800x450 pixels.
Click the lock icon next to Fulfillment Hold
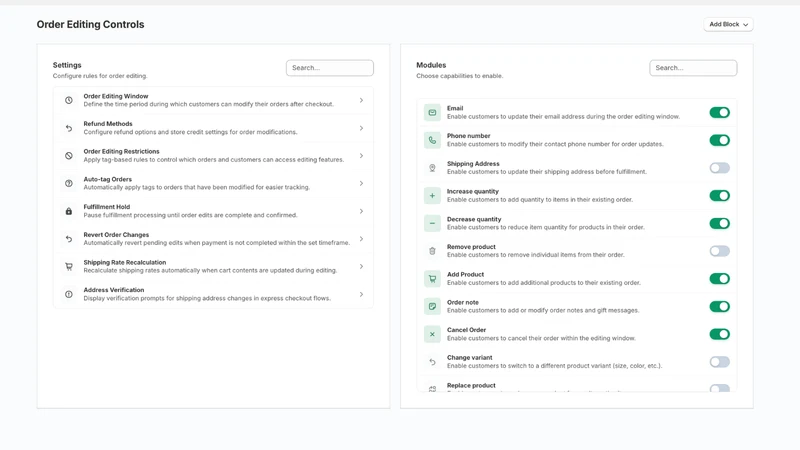pyautogui.click(x=69, y=211)
